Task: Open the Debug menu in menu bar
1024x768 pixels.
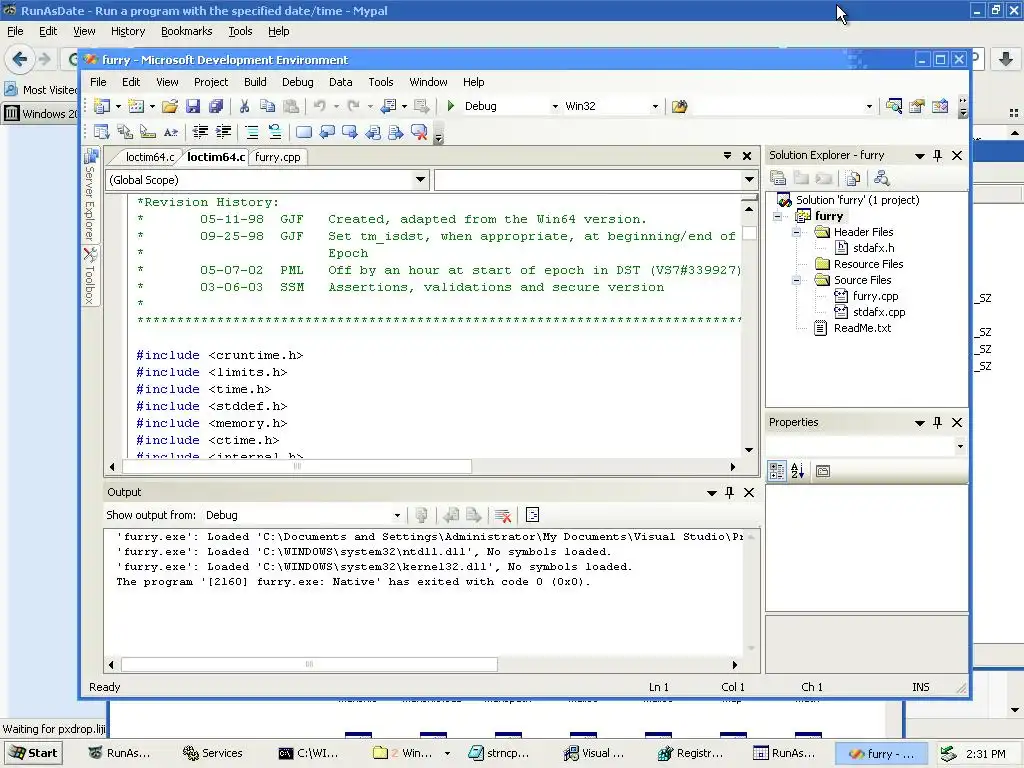Action: 298,82
